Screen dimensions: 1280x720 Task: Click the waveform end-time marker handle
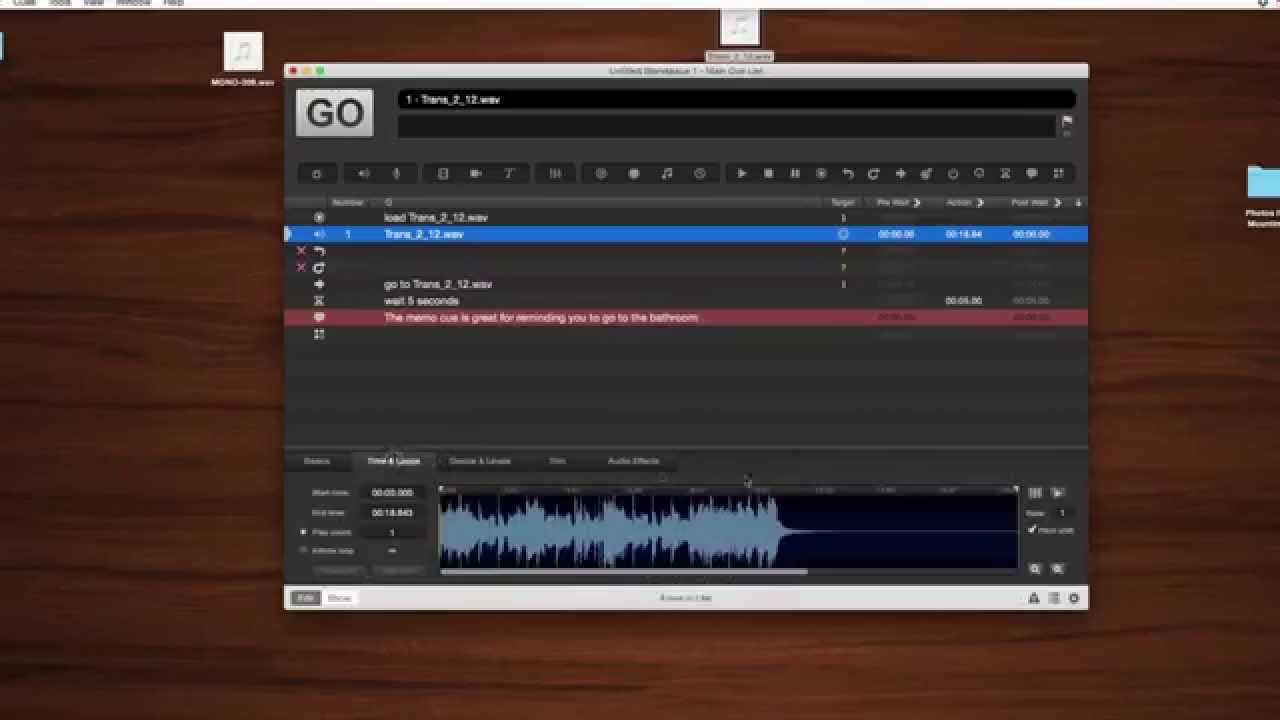(x=1015, y=489)
